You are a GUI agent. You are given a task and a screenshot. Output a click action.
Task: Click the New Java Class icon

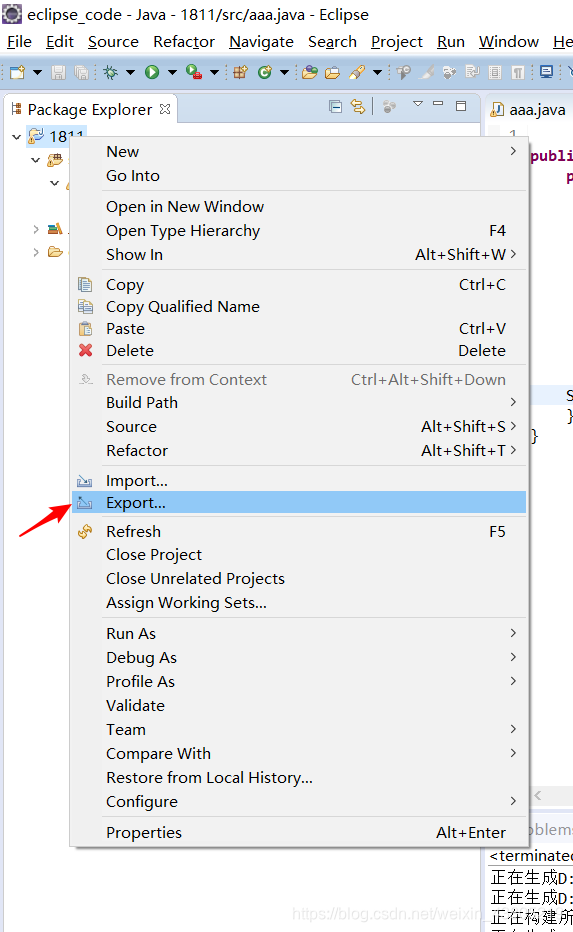click(x=265, y=73)
